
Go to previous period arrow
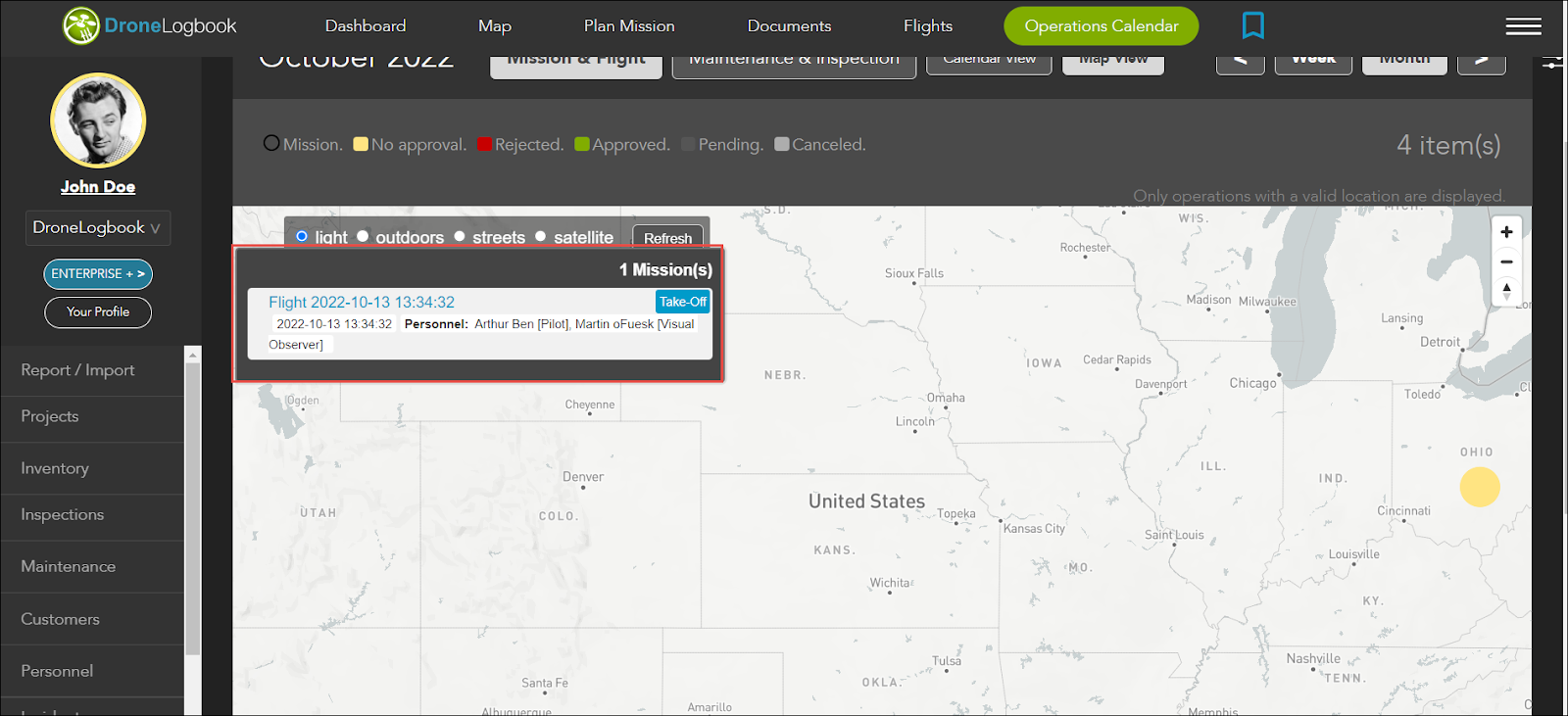coord(1241,62)
